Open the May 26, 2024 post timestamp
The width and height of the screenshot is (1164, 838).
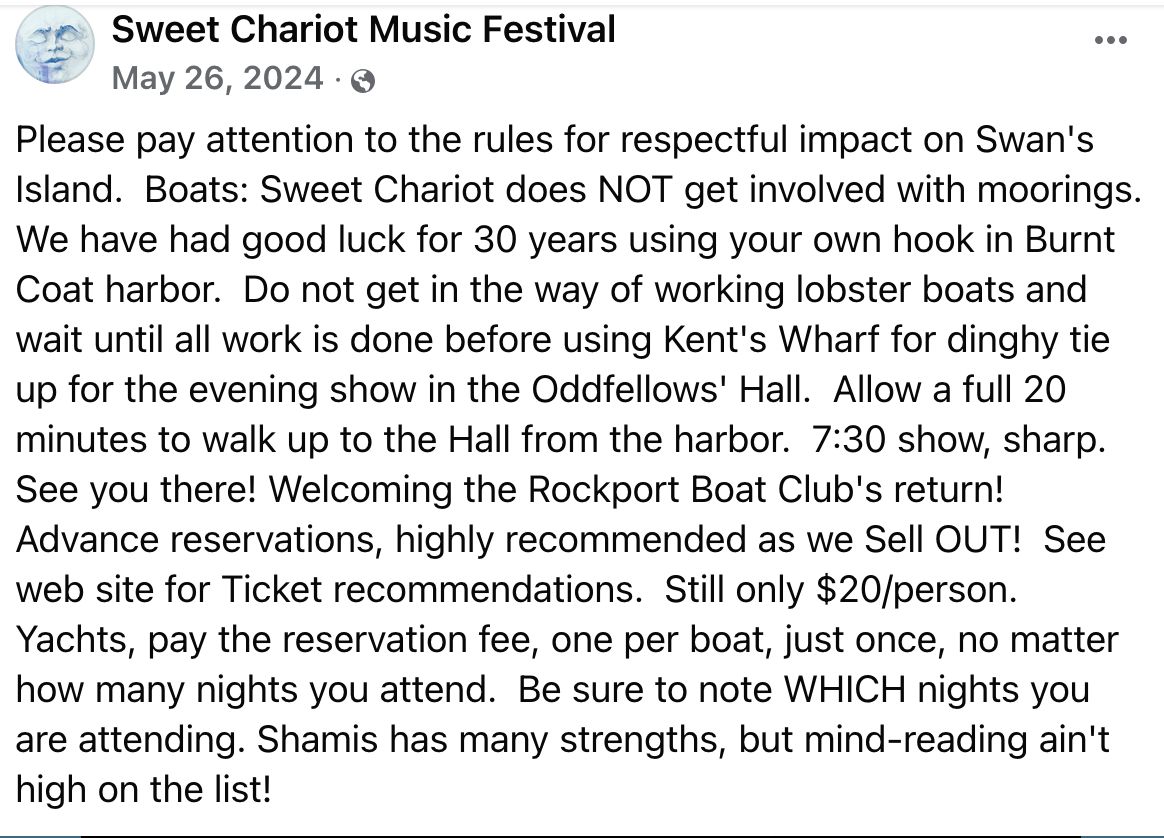[218, 78]
